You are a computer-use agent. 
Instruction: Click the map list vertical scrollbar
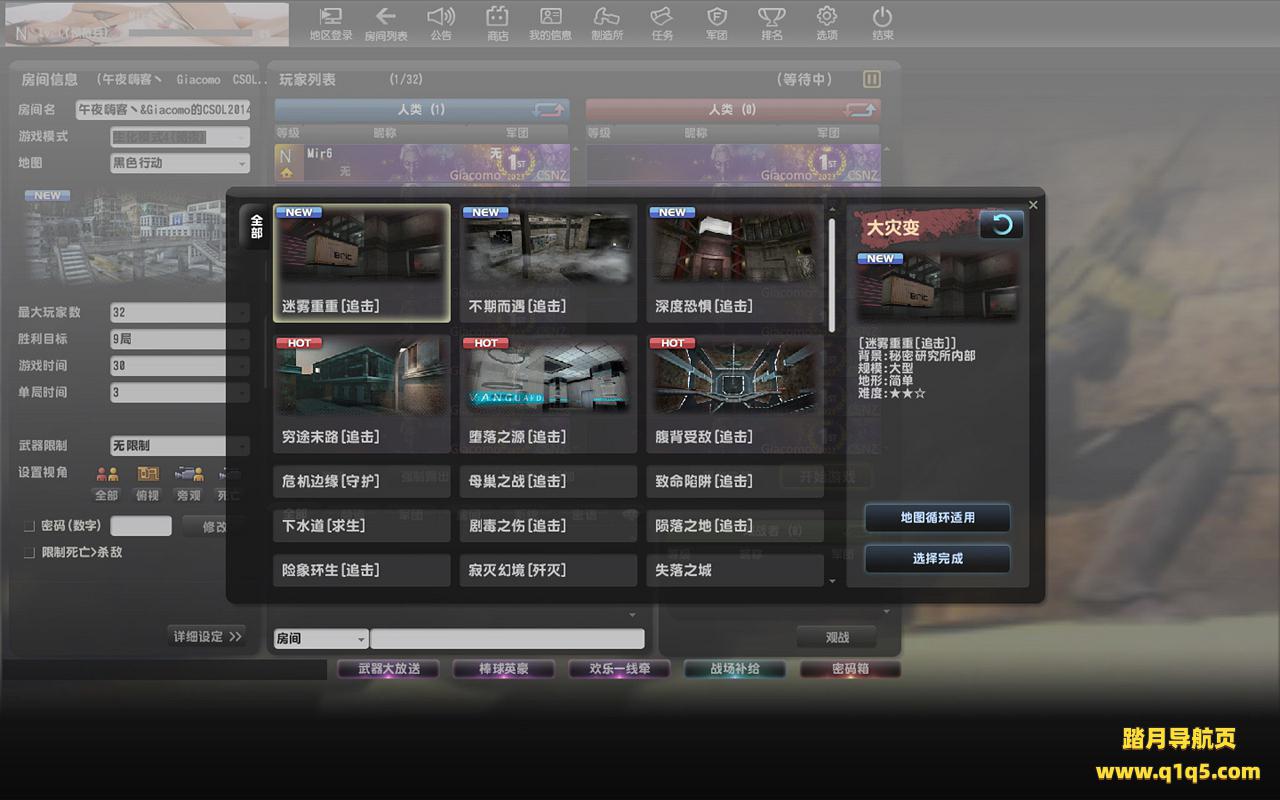click(831, 275)
